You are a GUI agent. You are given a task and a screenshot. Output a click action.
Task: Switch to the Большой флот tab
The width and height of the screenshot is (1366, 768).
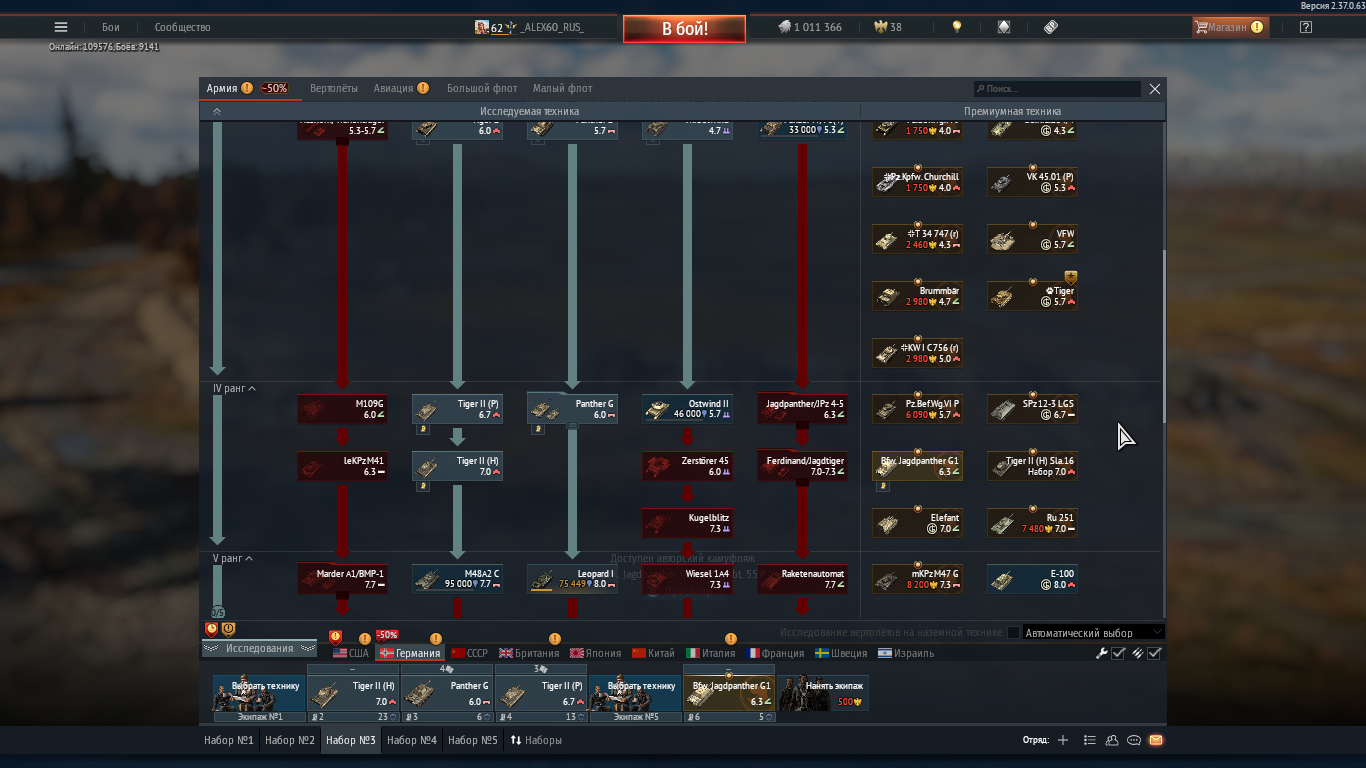482,88
